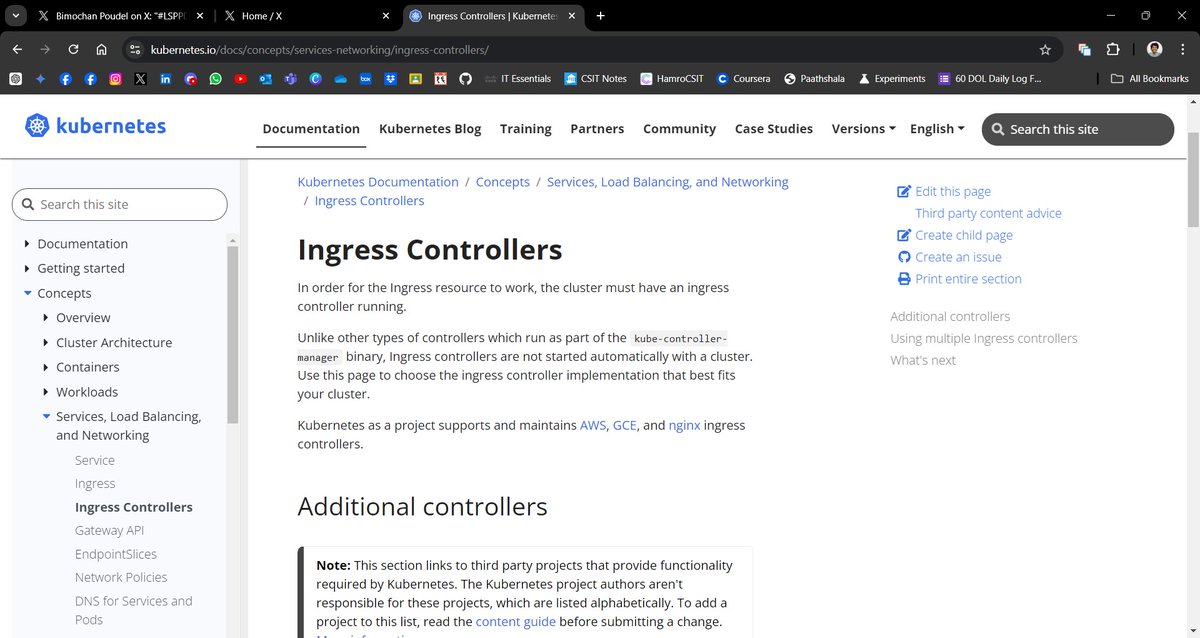Open the GitHub bookmark icon
The height and width of the screenshot is (638, 1200).
(x=465, y=79)
